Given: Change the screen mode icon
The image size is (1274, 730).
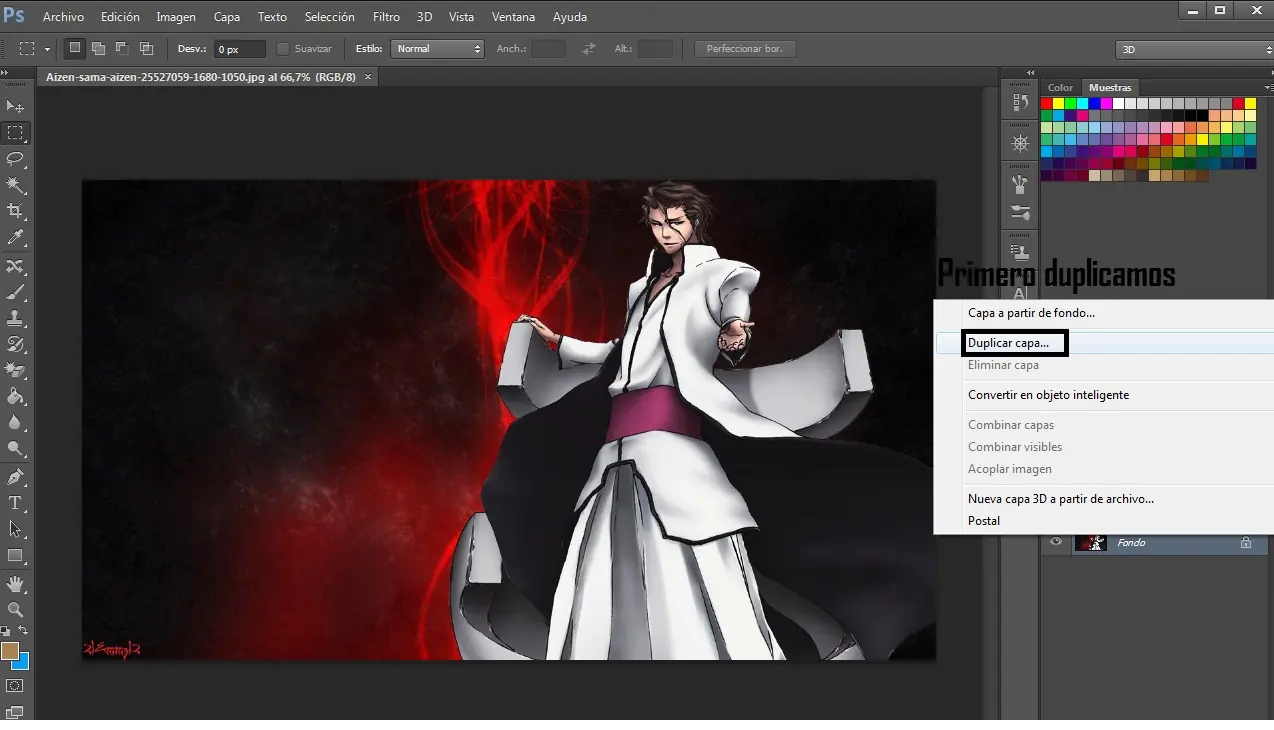Looking at the screenshot, I should (x=15, y=712).
